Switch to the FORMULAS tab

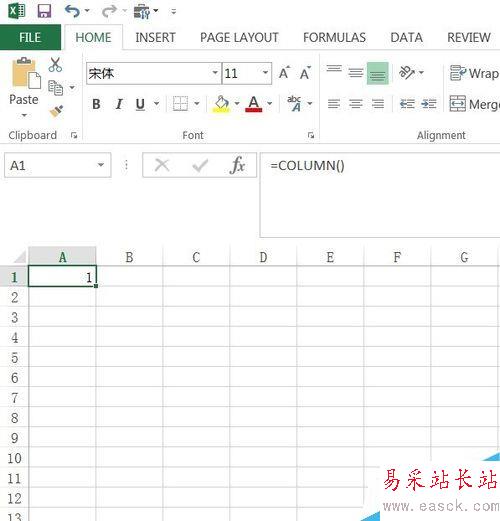tap(334, 37)
